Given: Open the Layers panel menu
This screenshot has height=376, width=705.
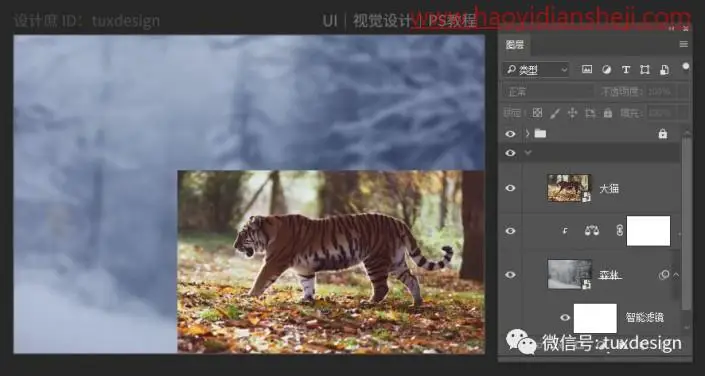Looking at the screenshot, I should point(683,44).
